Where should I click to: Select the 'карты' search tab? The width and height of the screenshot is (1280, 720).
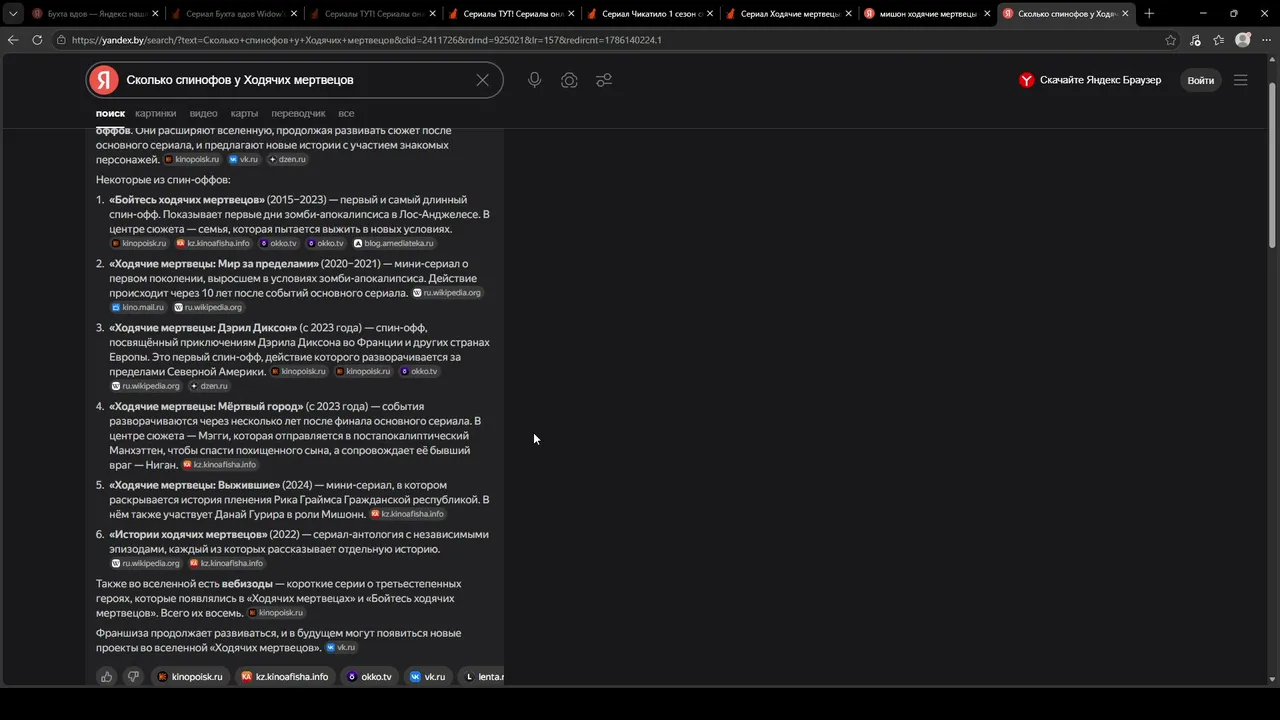pyautogui.click(x=244, y=113)
